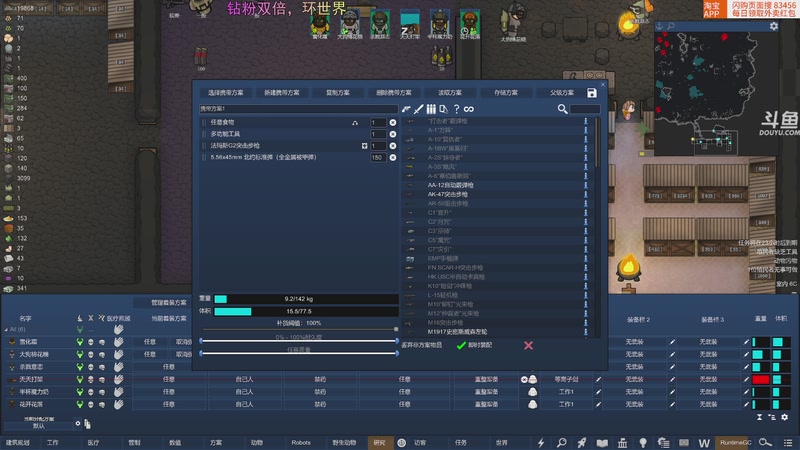Viewport: 800px width, 450px height.
Task: Click the rocket icon in bottom bar
Action: click(582, 443)
